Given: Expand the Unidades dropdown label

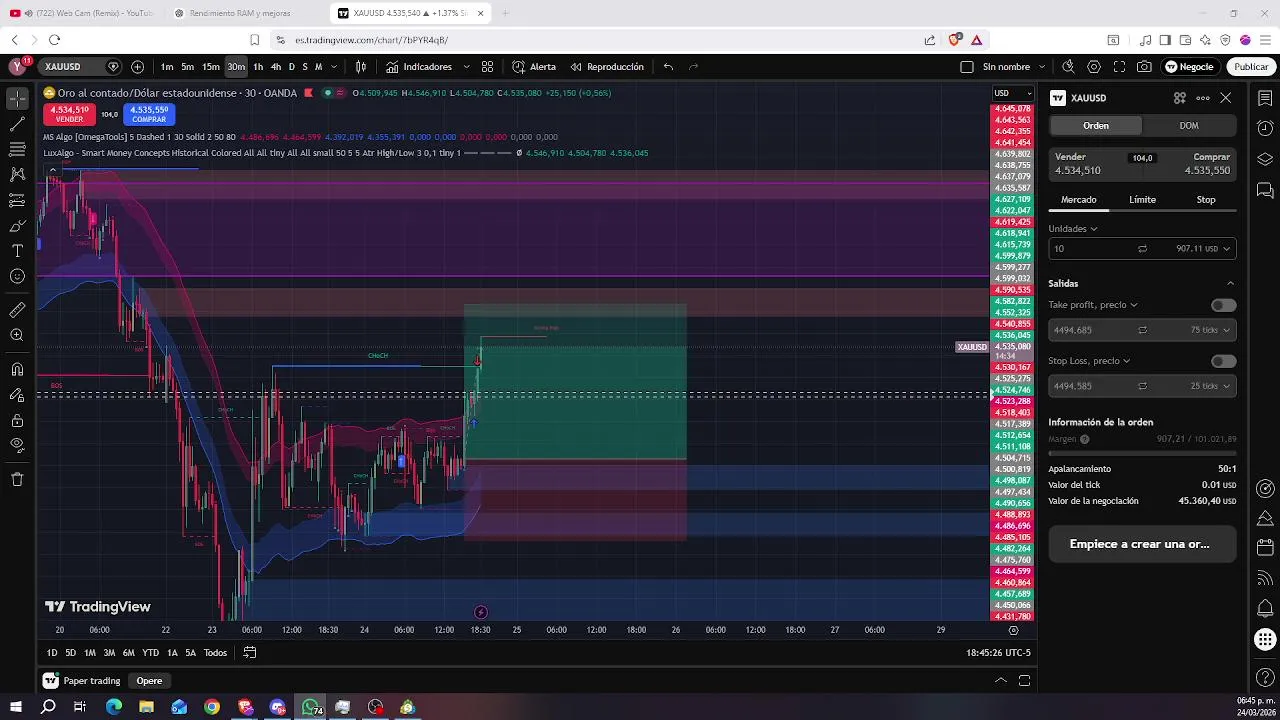Looking at the screenshot, I should click(x=1073, y=229).
